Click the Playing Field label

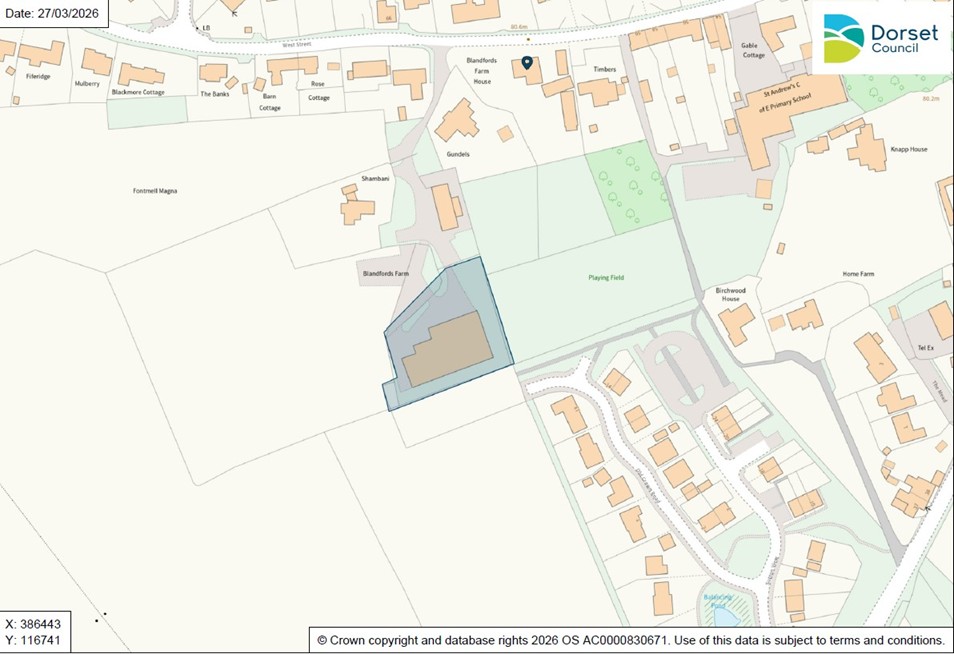click(605, 277)
